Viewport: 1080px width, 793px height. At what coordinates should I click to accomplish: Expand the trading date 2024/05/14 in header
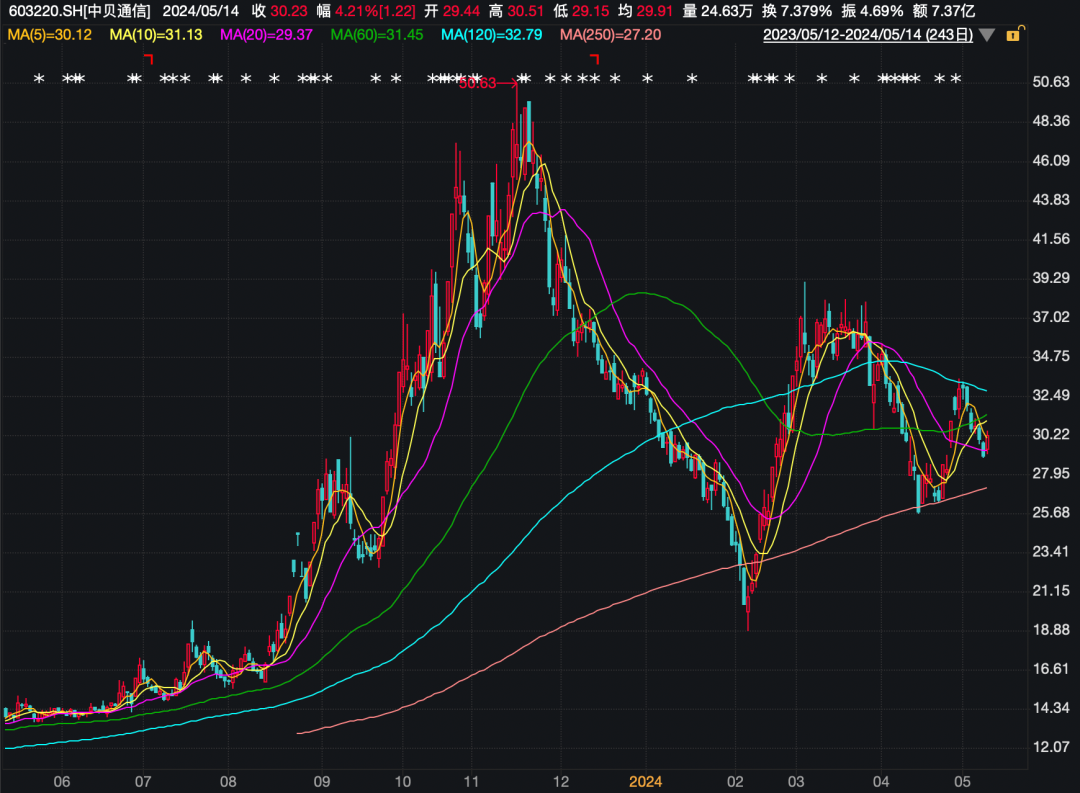[199, 11]
